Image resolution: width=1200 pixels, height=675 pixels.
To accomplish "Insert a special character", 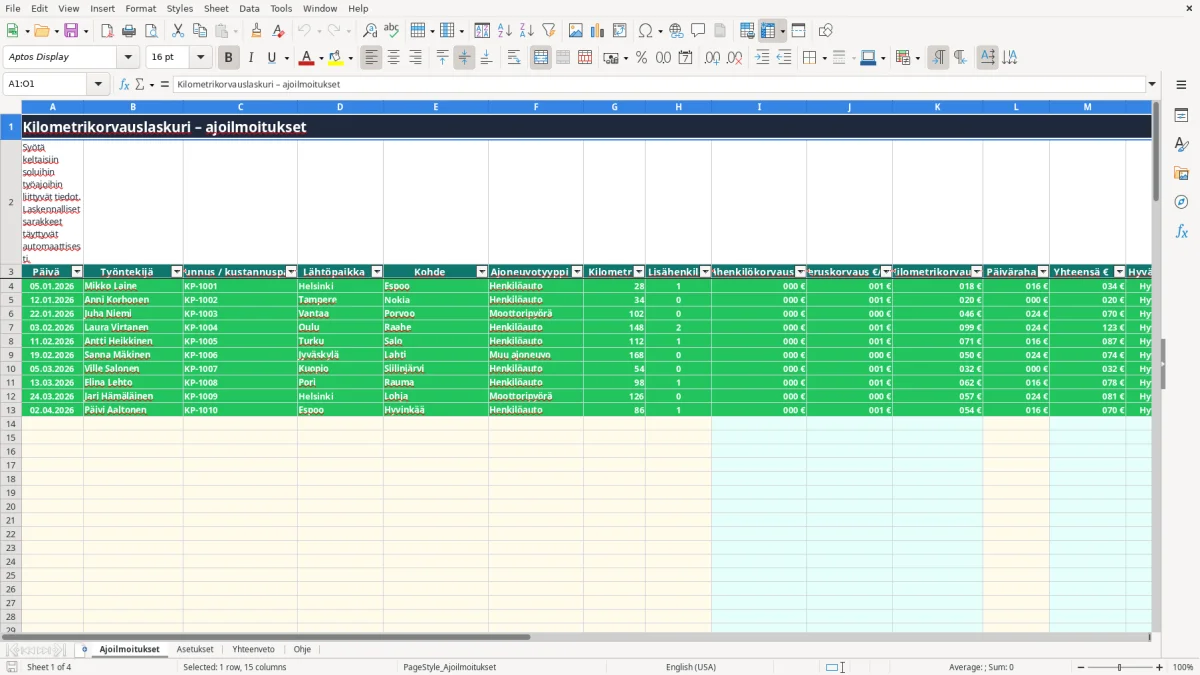I will click(x=645, y=31).
